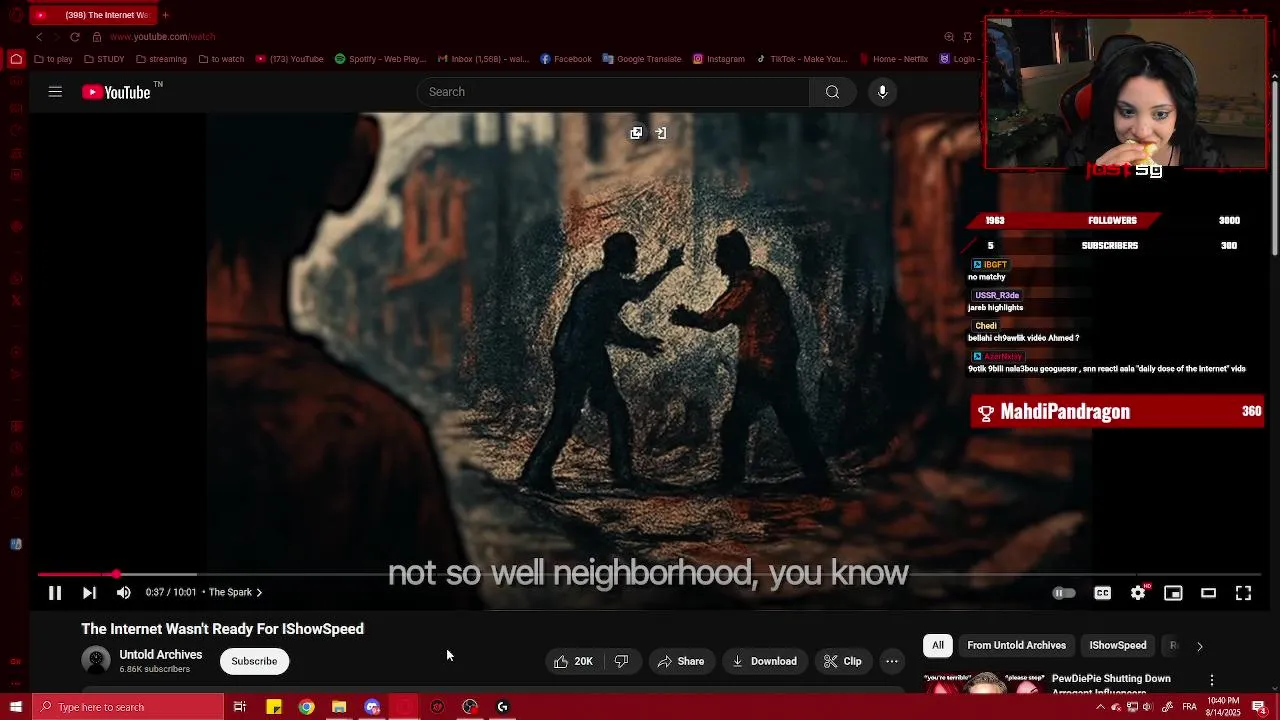Viewport: 1280px width, 720px height.
Task: Click the pin icon in address bar
Action: pyautogui.click(x=968, y=37)
